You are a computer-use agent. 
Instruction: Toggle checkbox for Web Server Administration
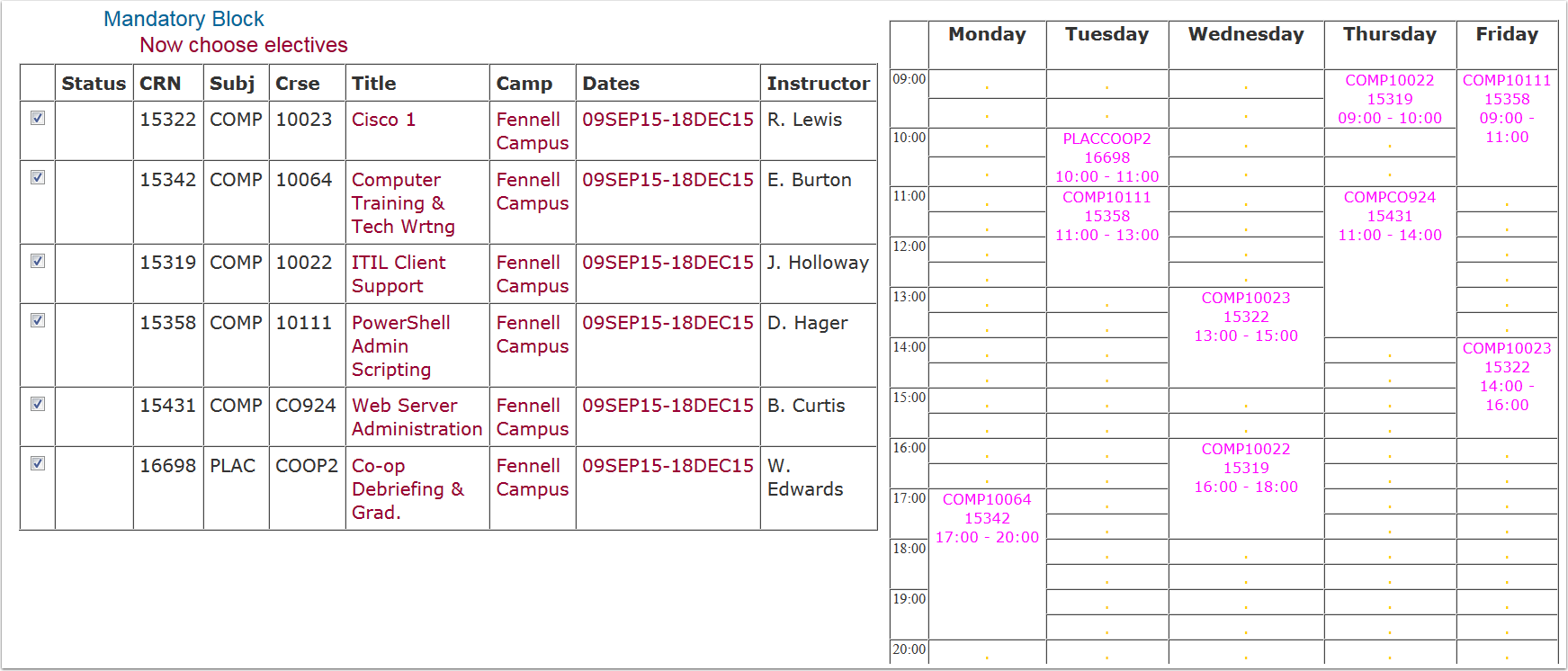click(38, 404)
